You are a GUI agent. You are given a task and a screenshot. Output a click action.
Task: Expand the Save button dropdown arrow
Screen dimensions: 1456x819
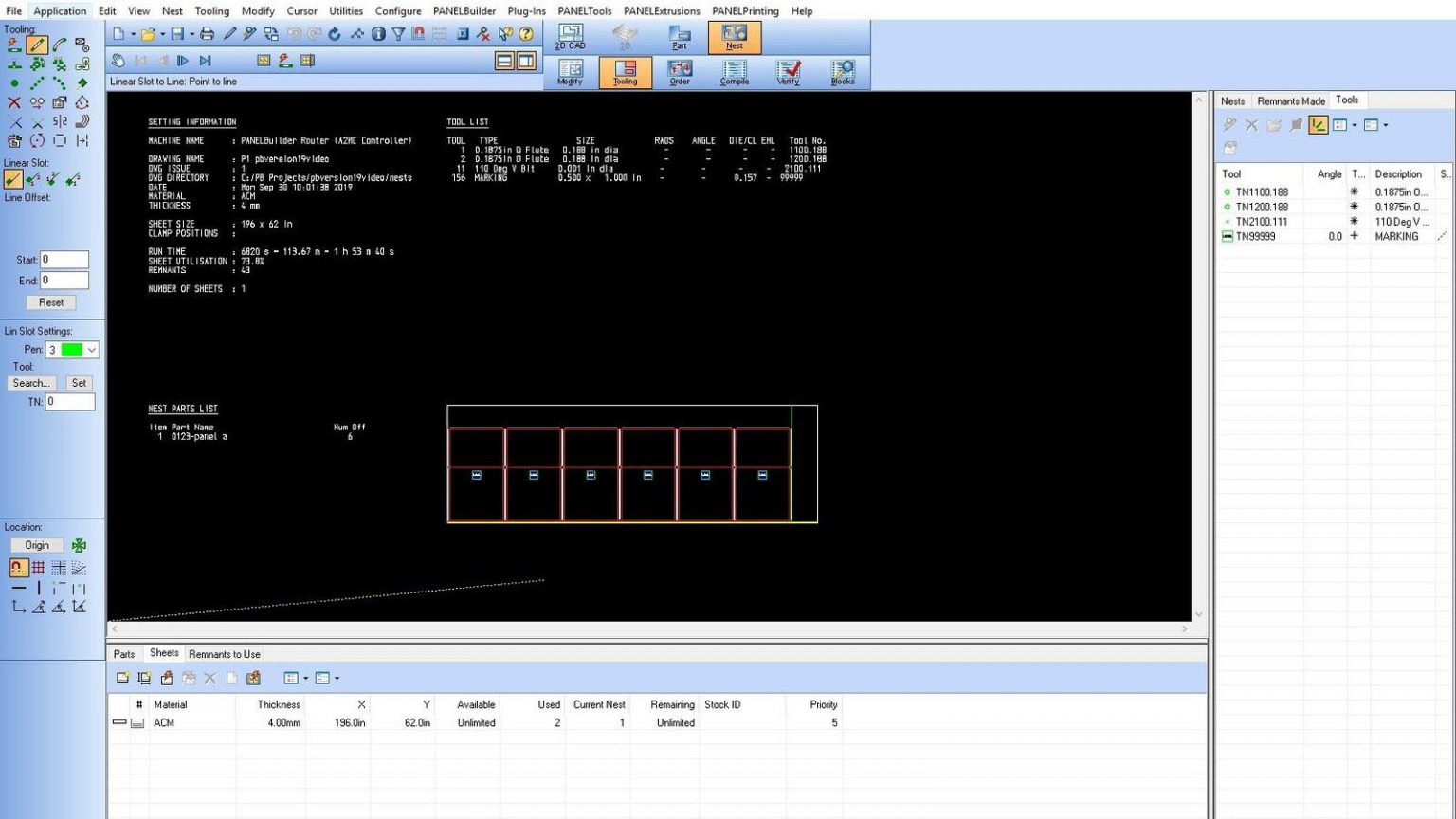(x=193, y=32)
